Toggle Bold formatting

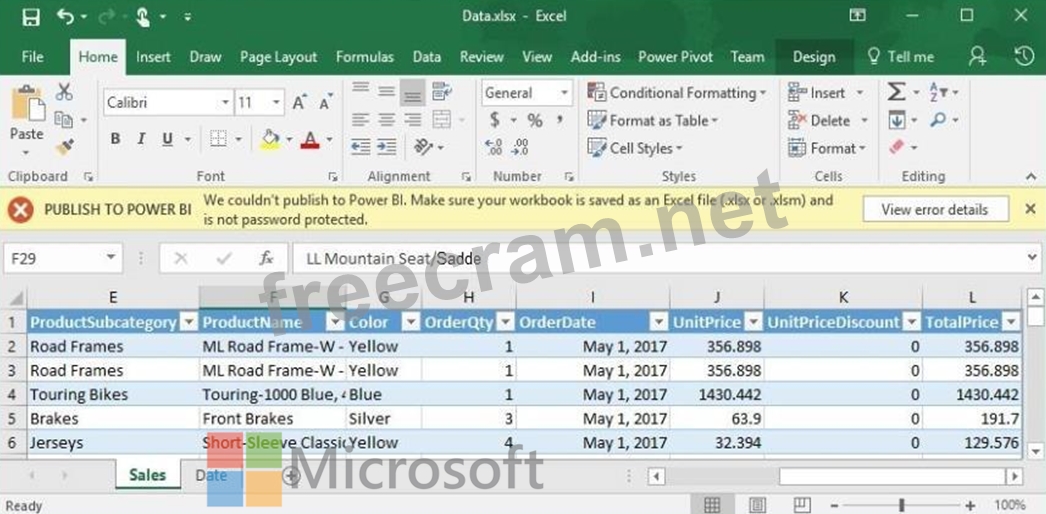tap(116, 139)
